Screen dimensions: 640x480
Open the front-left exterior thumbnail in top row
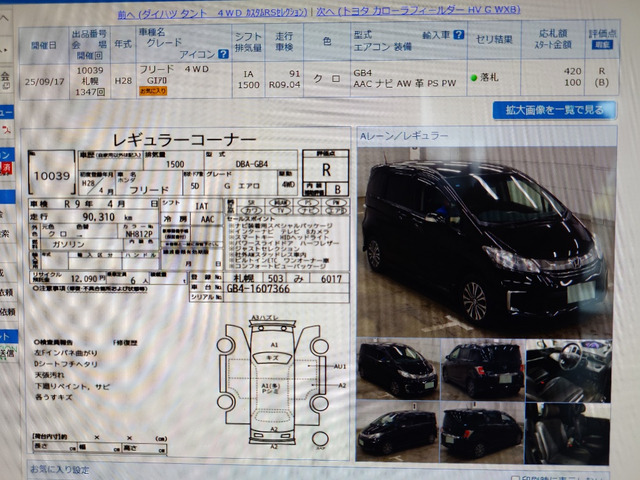397,366
